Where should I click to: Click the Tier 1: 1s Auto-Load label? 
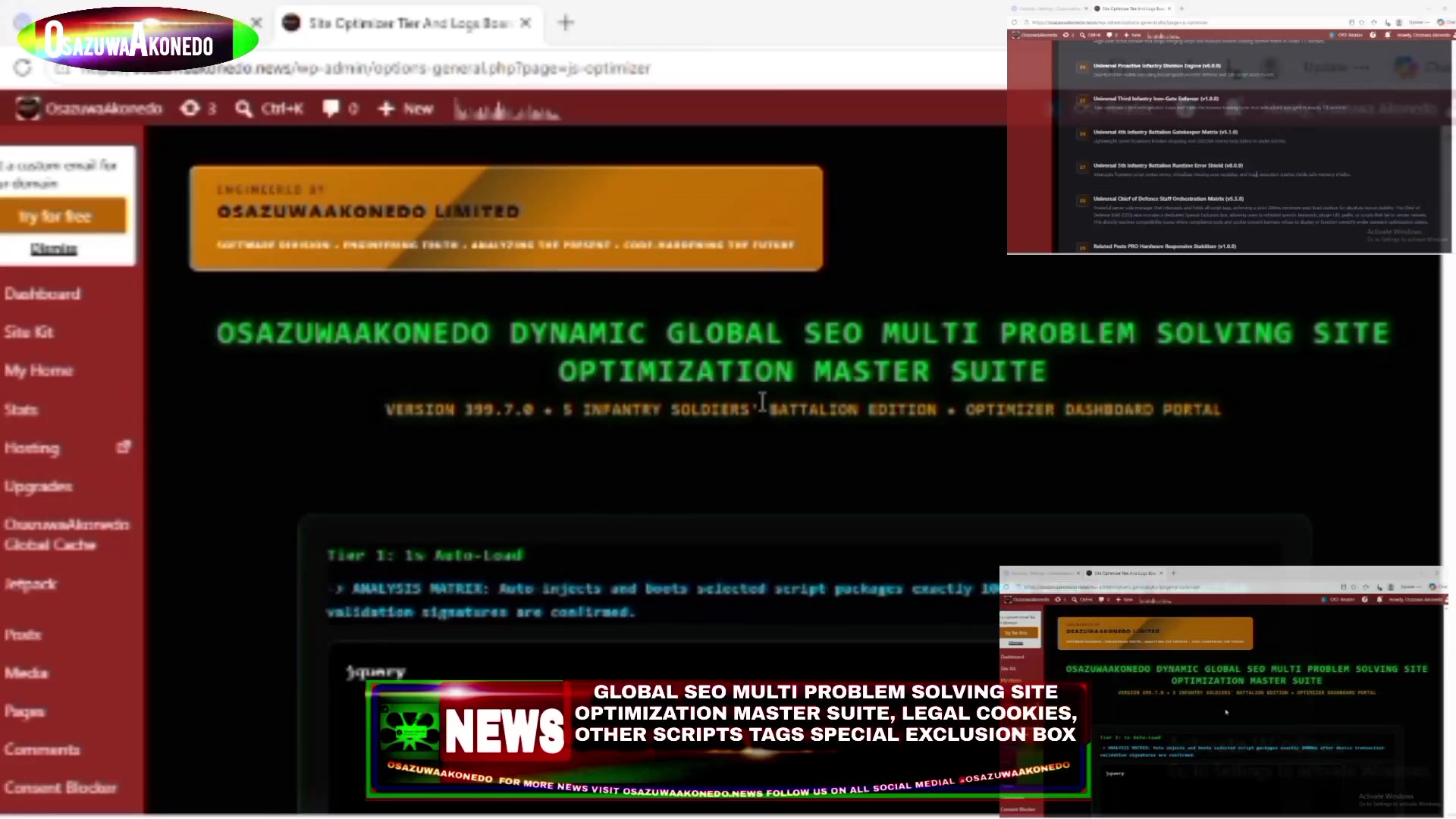pos(425,555)
